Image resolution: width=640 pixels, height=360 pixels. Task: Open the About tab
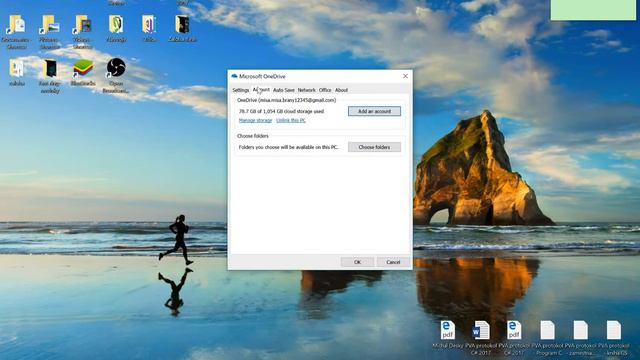[x=341, y=90]
